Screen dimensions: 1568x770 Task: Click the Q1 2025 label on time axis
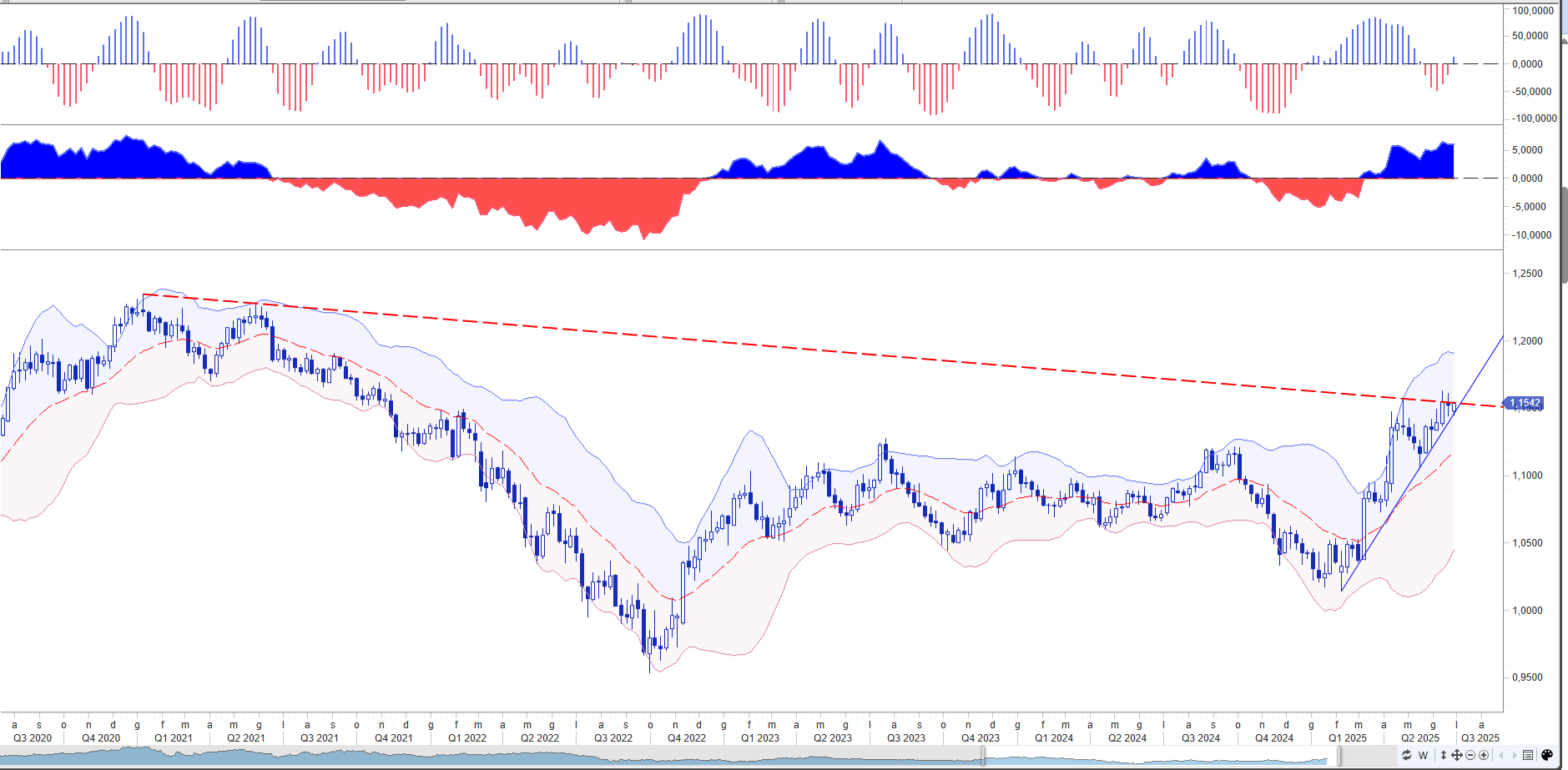[1348, 738]
